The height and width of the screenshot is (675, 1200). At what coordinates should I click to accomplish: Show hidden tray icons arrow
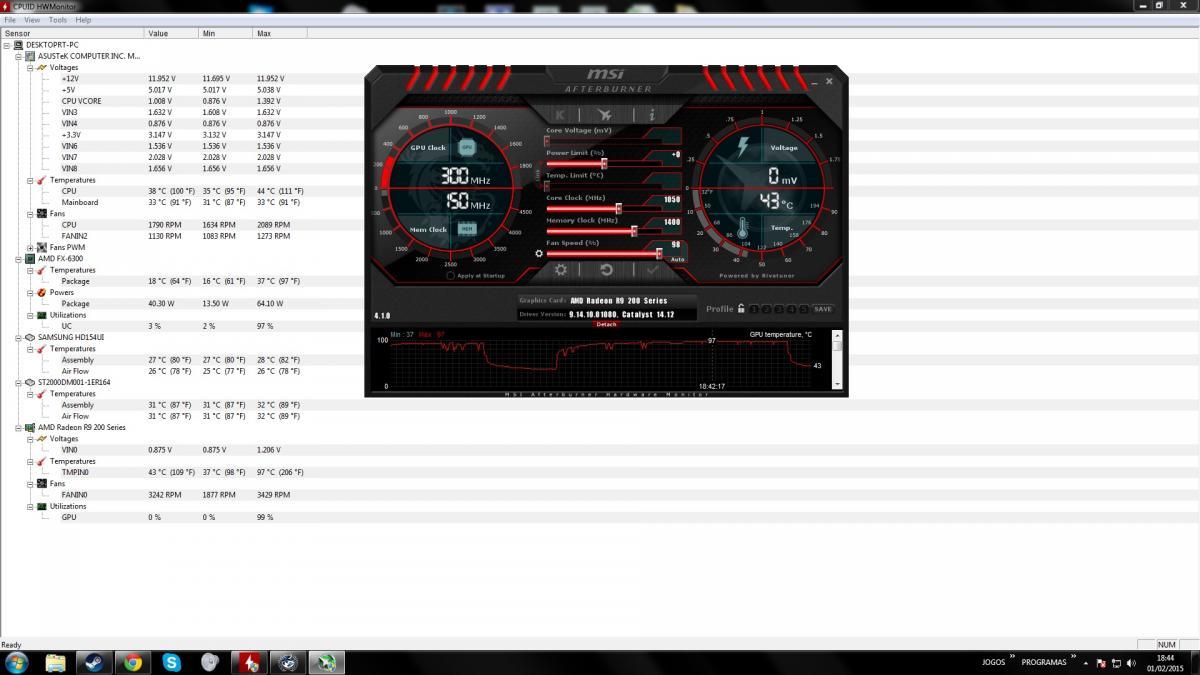point(1088,663)
